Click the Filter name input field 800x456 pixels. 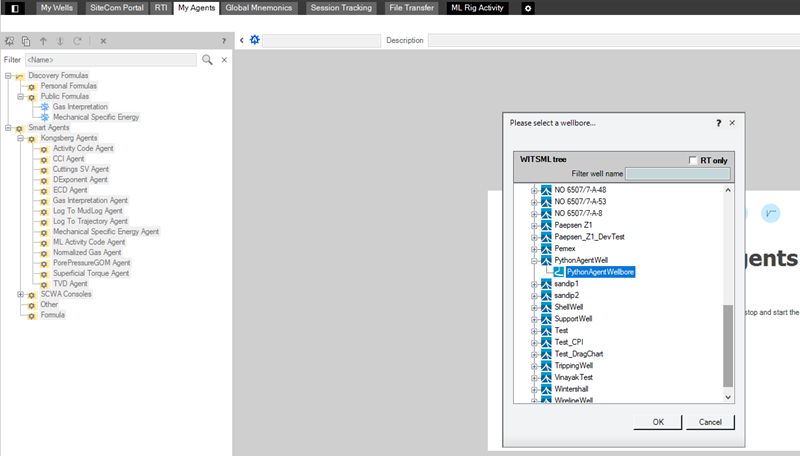point(111,60)
